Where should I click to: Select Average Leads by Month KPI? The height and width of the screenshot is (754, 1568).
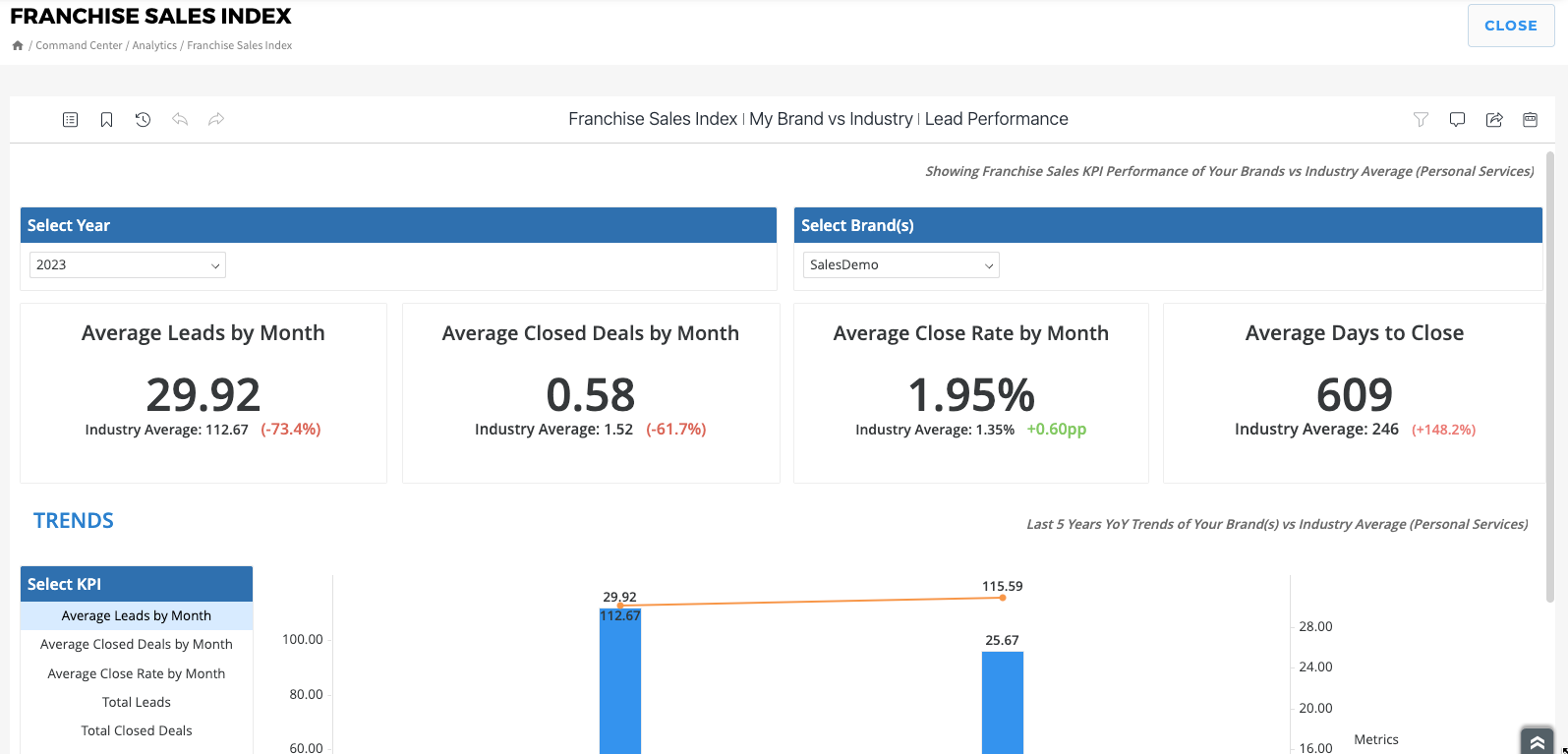137,616
